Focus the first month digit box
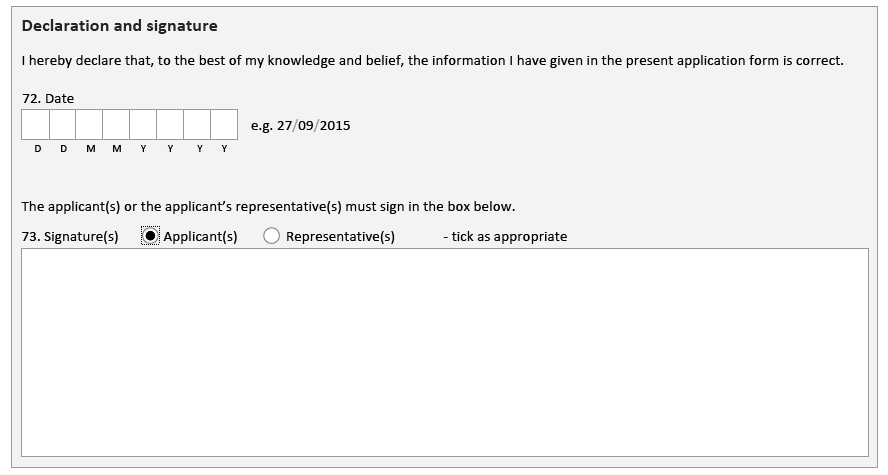The width and height of the screenshot is (888, 475). (x=90, y=125)
